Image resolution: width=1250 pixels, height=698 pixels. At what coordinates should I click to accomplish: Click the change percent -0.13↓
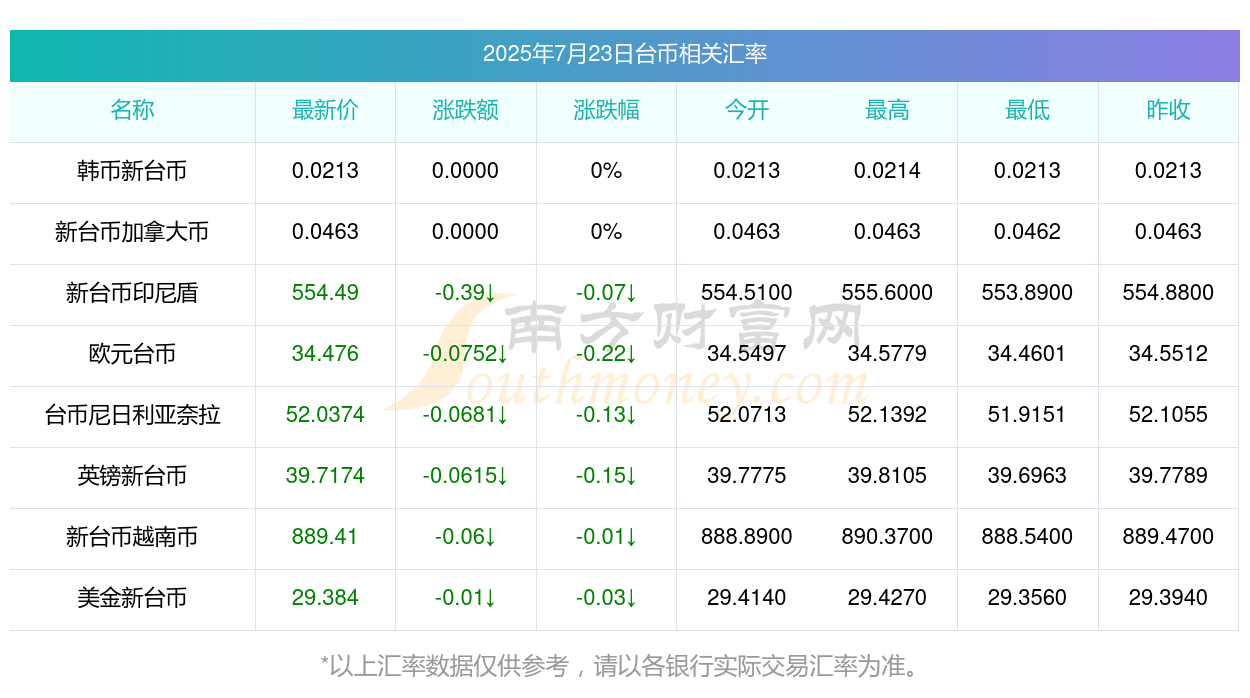tap(606, 415)
